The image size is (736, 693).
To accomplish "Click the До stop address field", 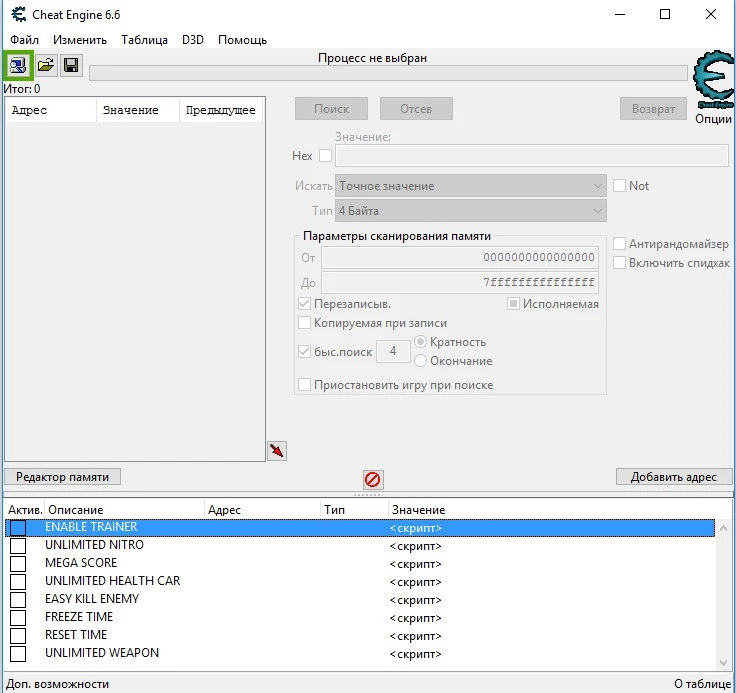I will pos(460,283).
